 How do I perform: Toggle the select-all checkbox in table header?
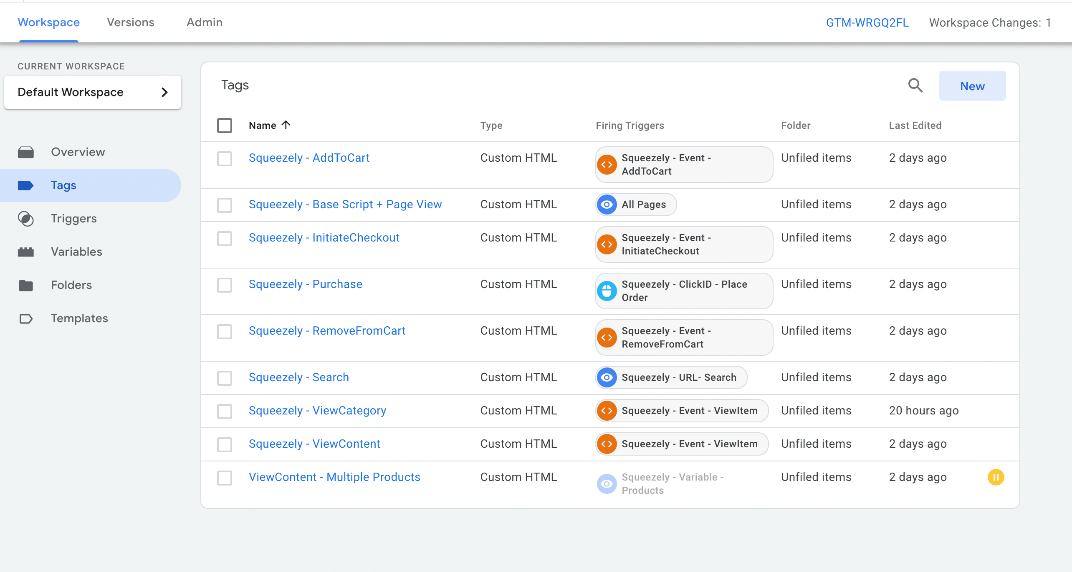click(225, 126)
